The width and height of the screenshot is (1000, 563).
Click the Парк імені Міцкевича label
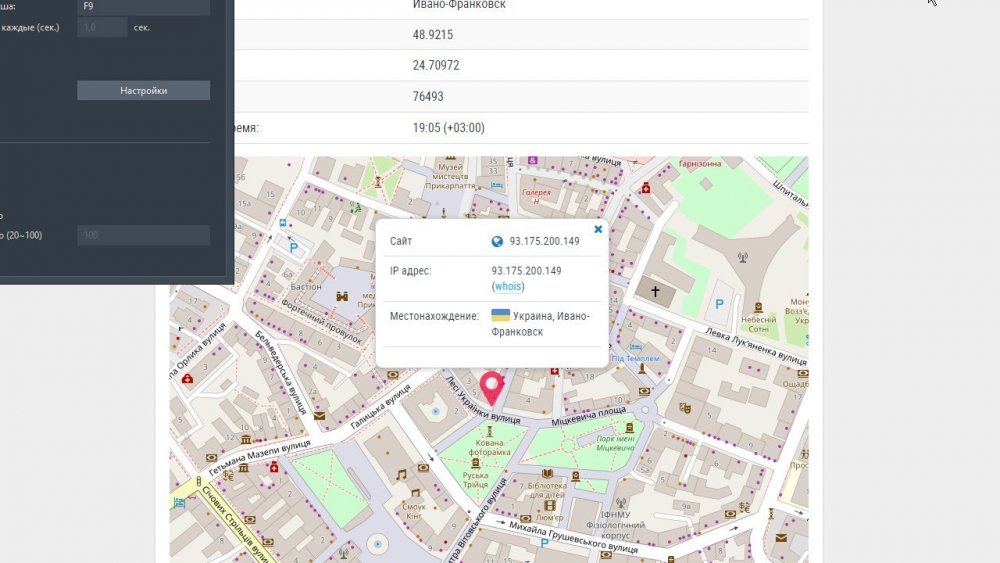[615, 443]
